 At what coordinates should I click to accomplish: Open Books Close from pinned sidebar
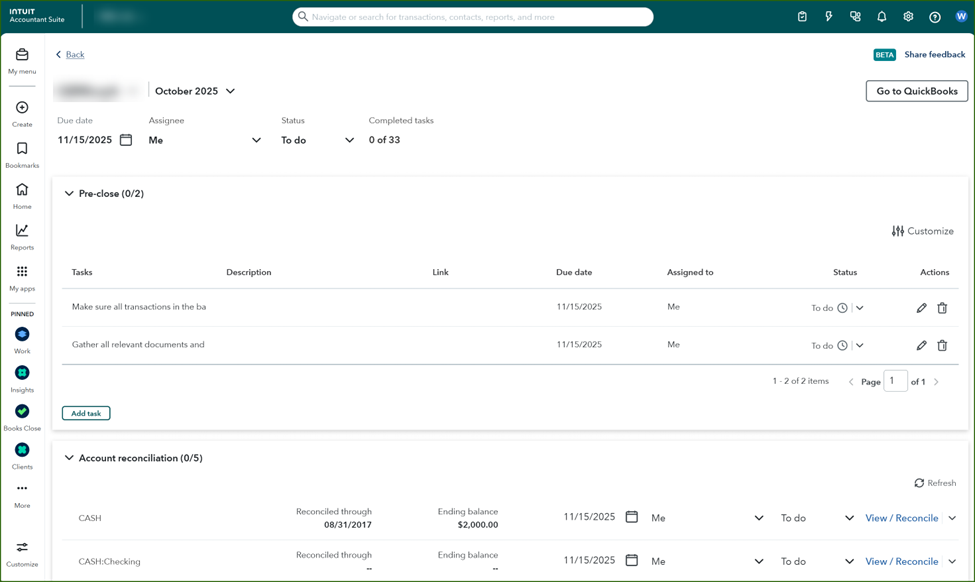(x=22, y=412)
